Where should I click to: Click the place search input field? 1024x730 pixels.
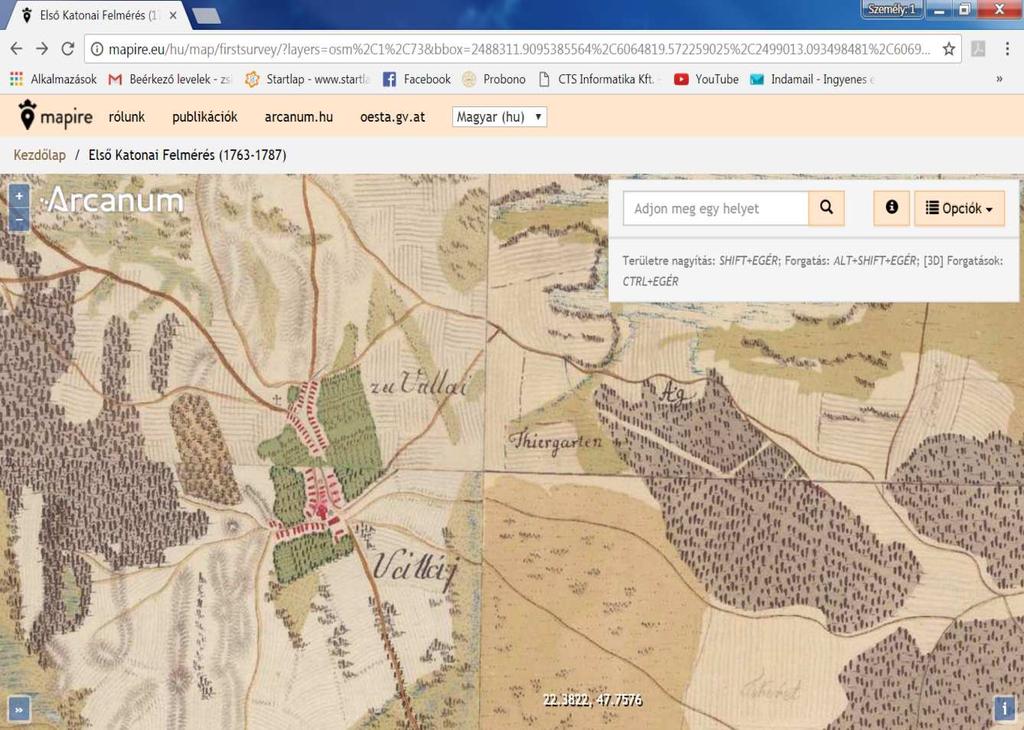[716, 208]
